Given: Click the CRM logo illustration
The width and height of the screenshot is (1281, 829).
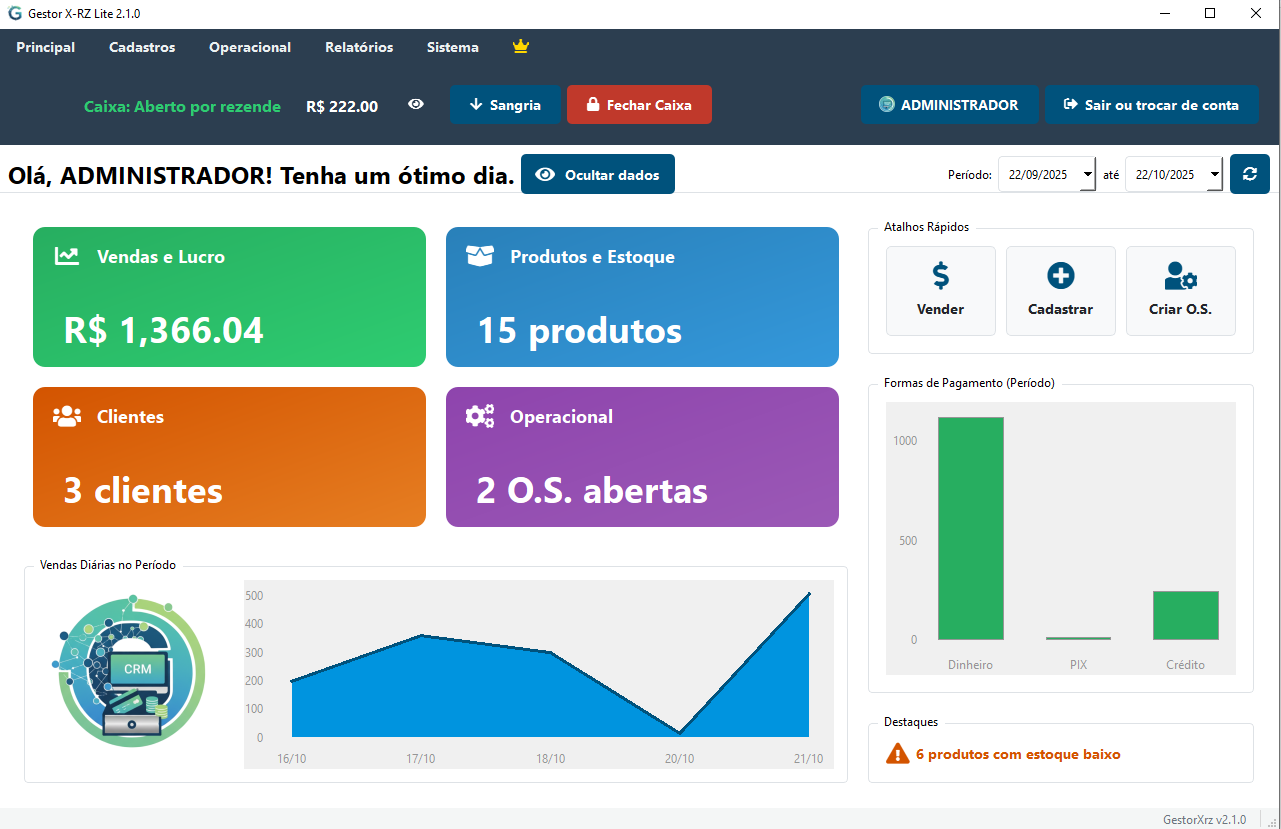Looking at the screenshot, I should [128, 671].
